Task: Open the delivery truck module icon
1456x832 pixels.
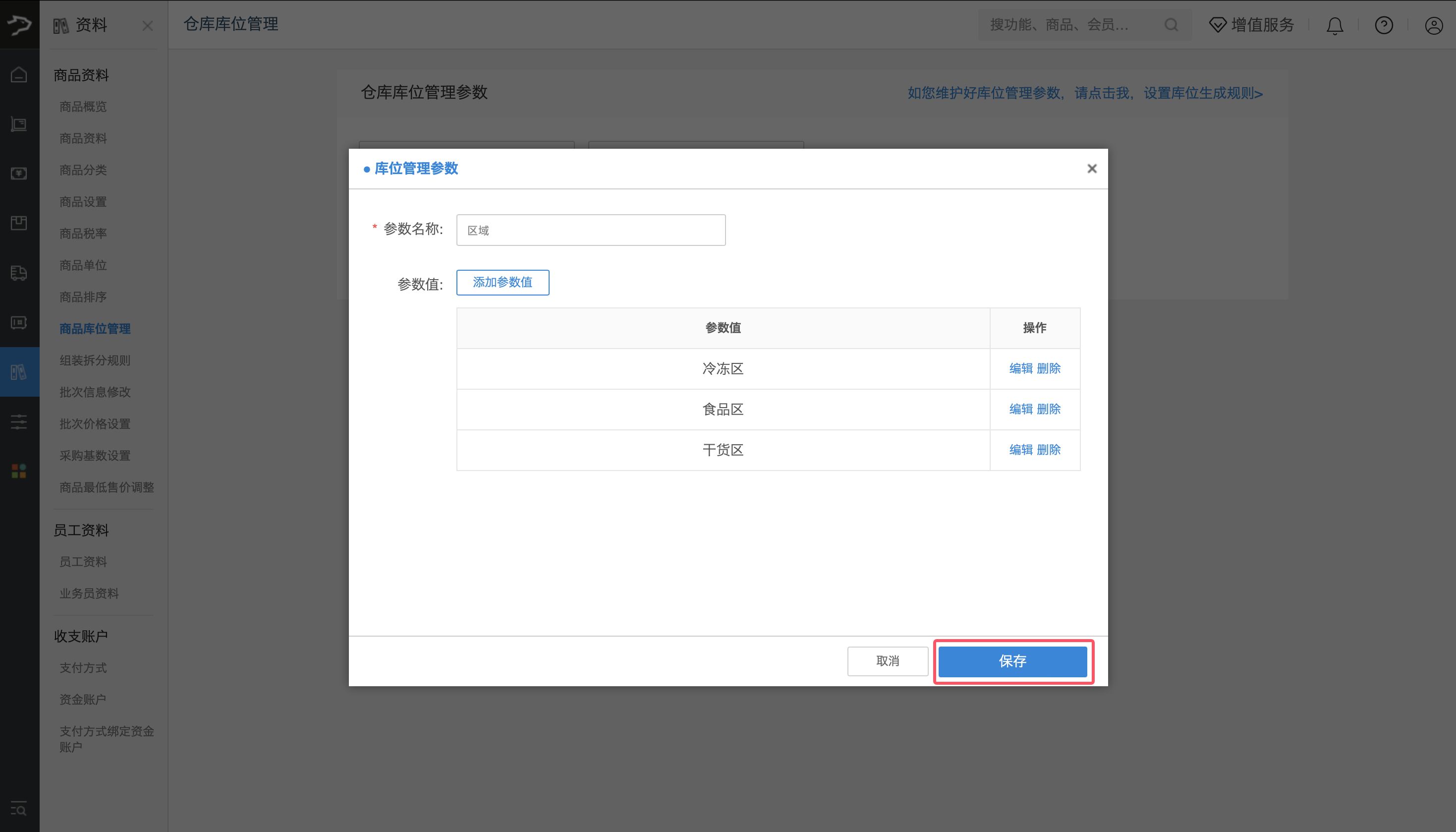Action: tap(19, 273)
